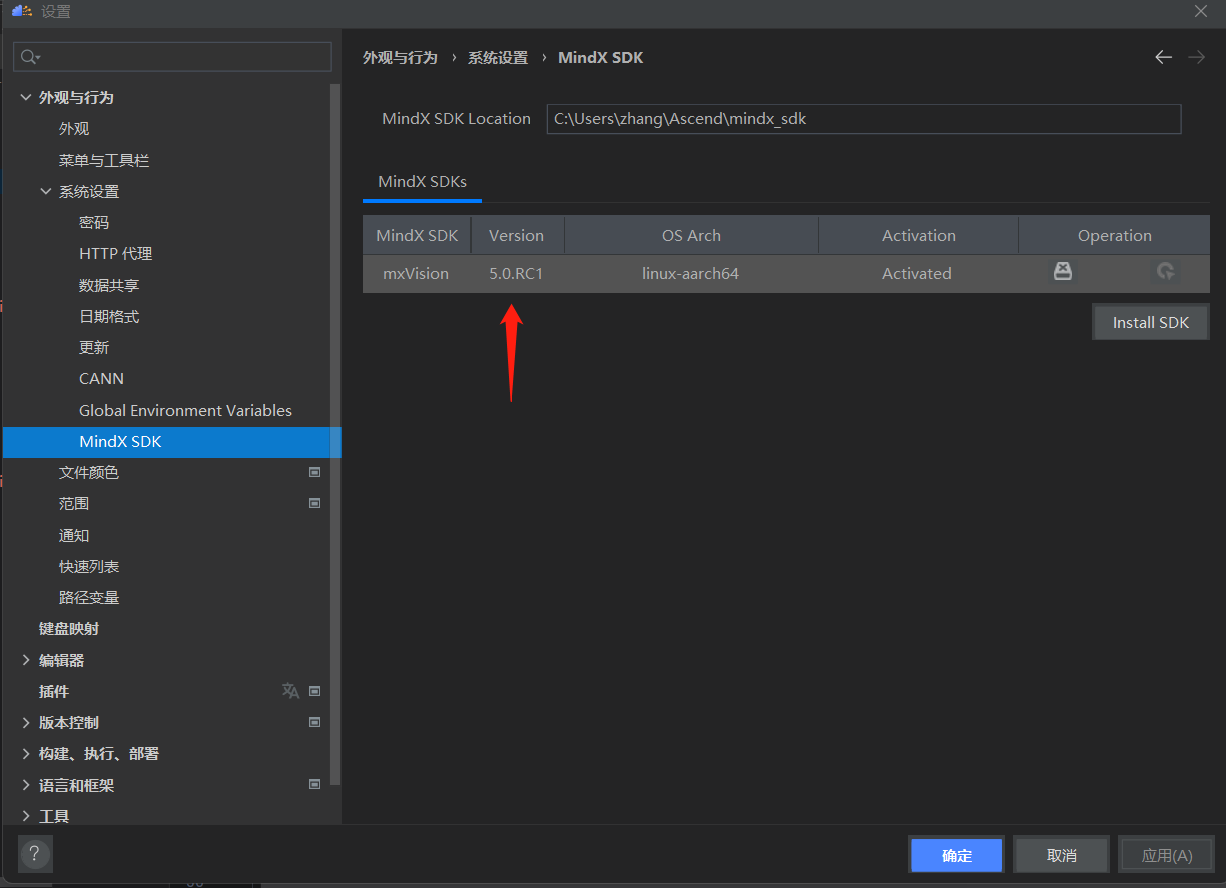Click the Install SDK button

point(1151,323)
